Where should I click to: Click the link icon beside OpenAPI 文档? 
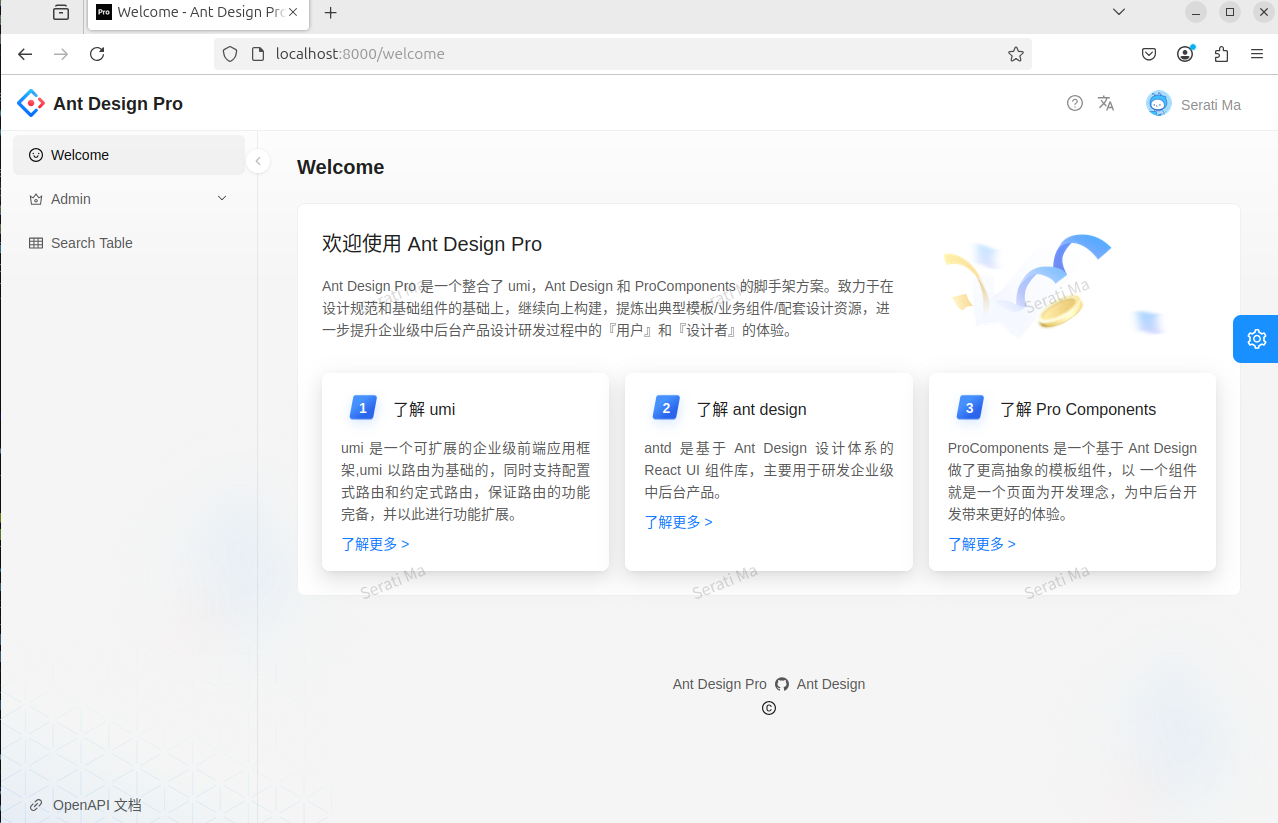(36, 805)
